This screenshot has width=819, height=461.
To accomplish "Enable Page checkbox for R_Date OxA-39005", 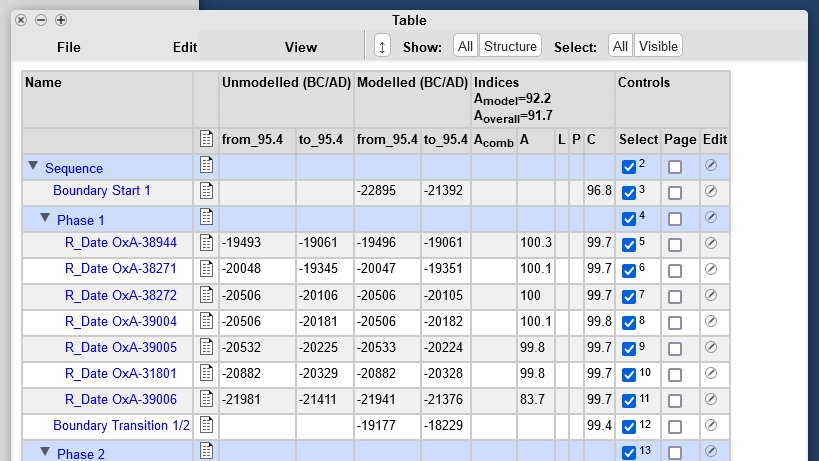I will [x=675, y=347].
